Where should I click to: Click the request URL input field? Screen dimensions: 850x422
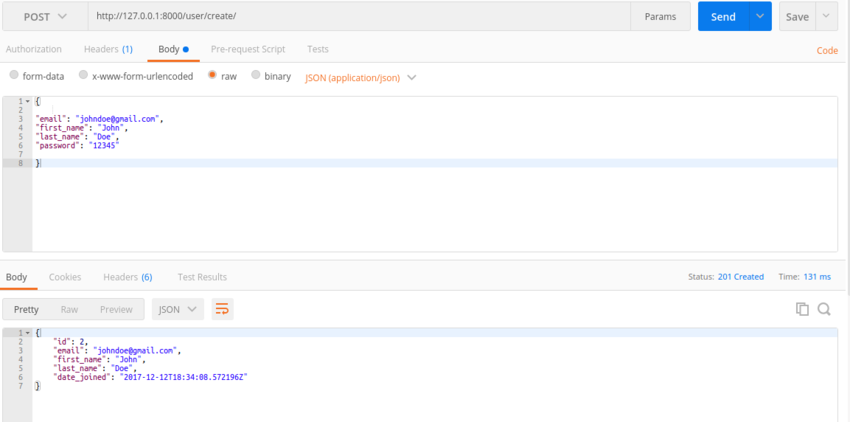point(359,16)
